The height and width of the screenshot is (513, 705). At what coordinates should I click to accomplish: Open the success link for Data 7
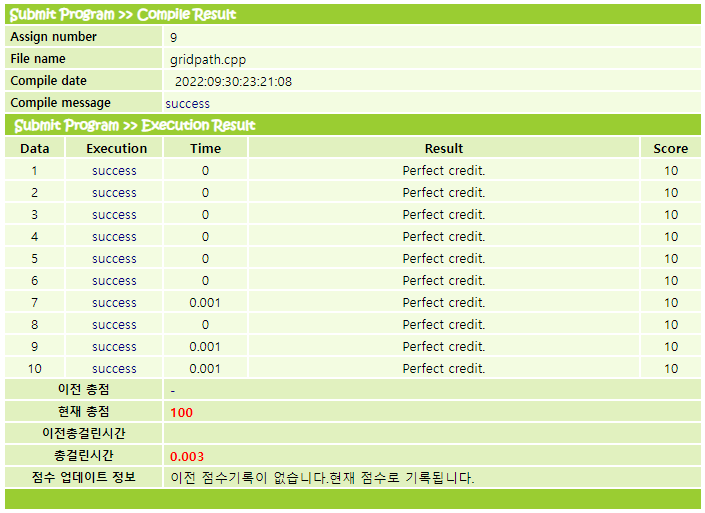[114, 303]
